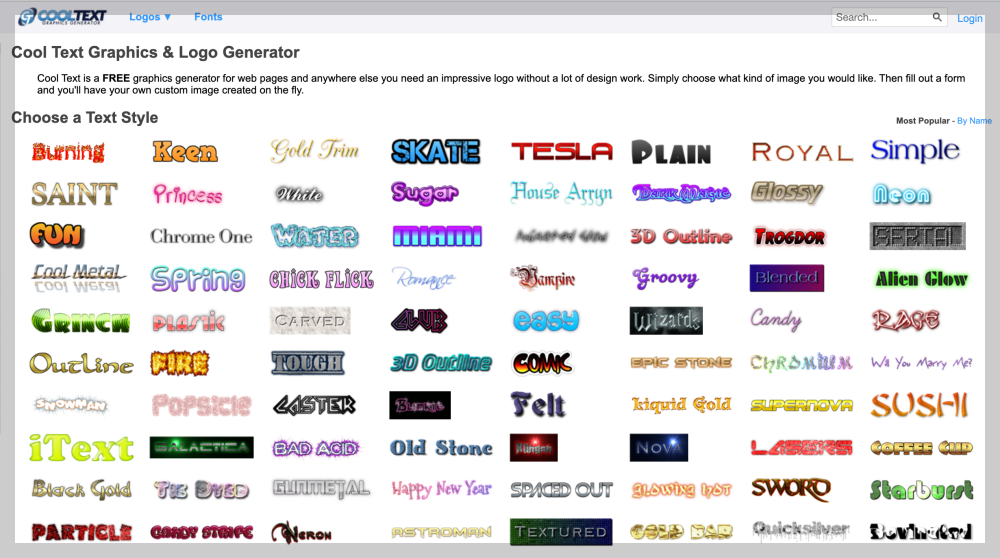This screenshot has height=558, width=1000.
Task: Choose the SAINT logo style
Action: (x=75, y=194)
